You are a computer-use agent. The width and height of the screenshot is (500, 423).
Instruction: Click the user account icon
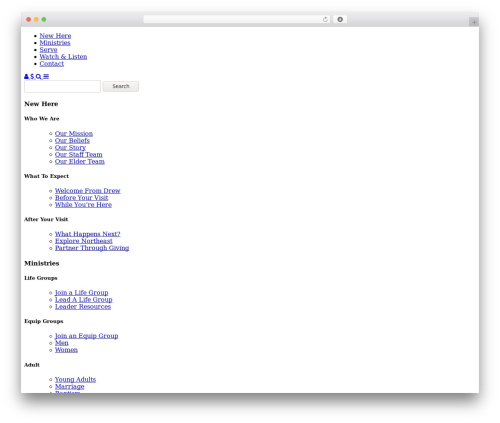(26, 77)
